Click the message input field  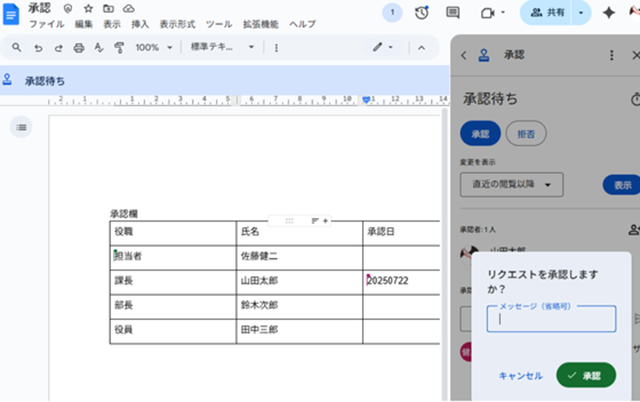(x=551, y=319)
